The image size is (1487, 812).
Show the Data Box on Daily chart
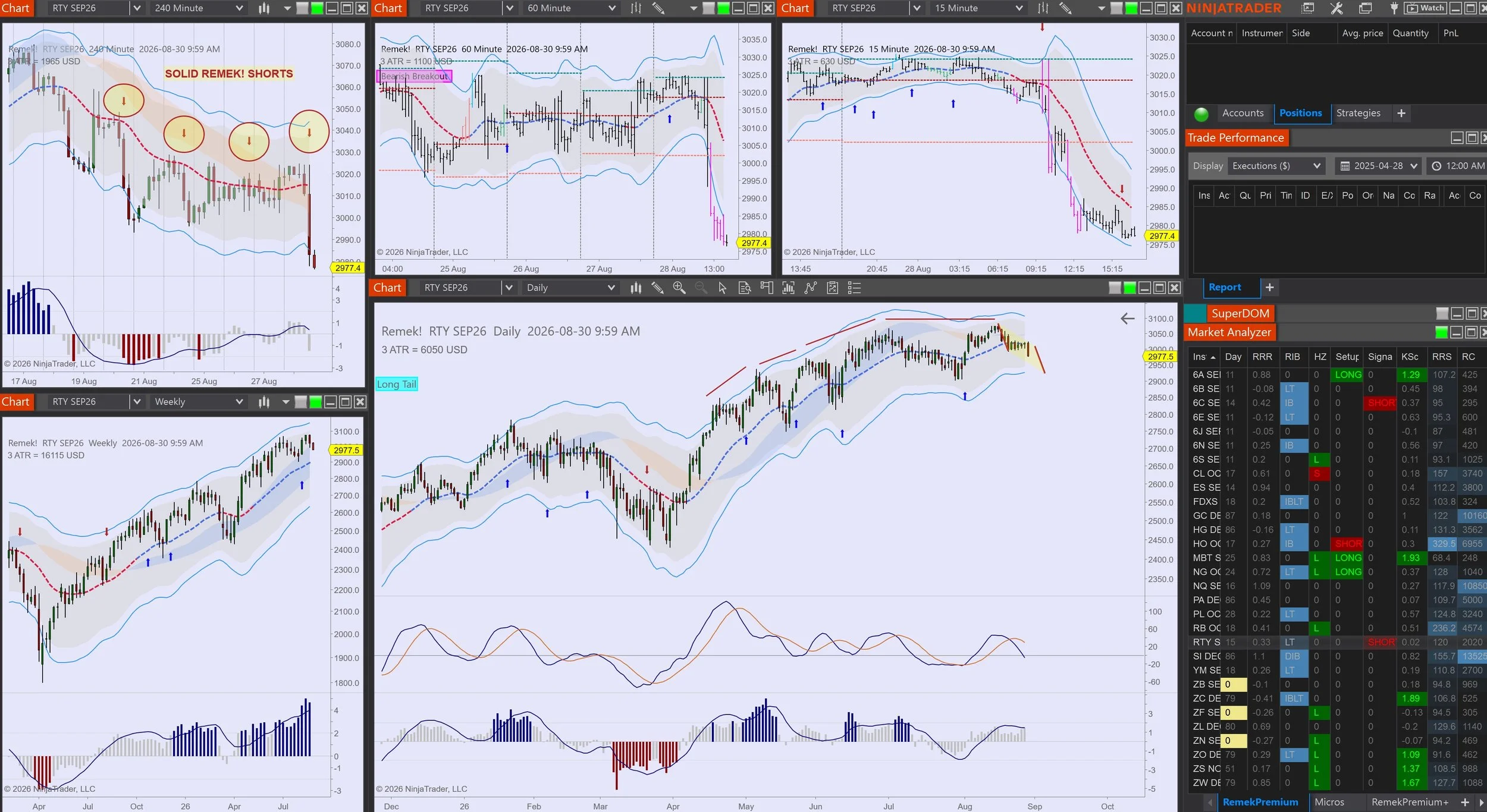pyautogui.click(x=744, y=288)
